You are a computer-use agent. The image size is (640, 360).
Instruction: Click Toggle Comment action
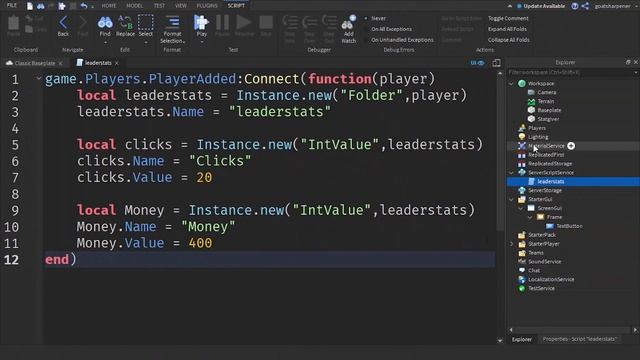click(x=508, y=18)
